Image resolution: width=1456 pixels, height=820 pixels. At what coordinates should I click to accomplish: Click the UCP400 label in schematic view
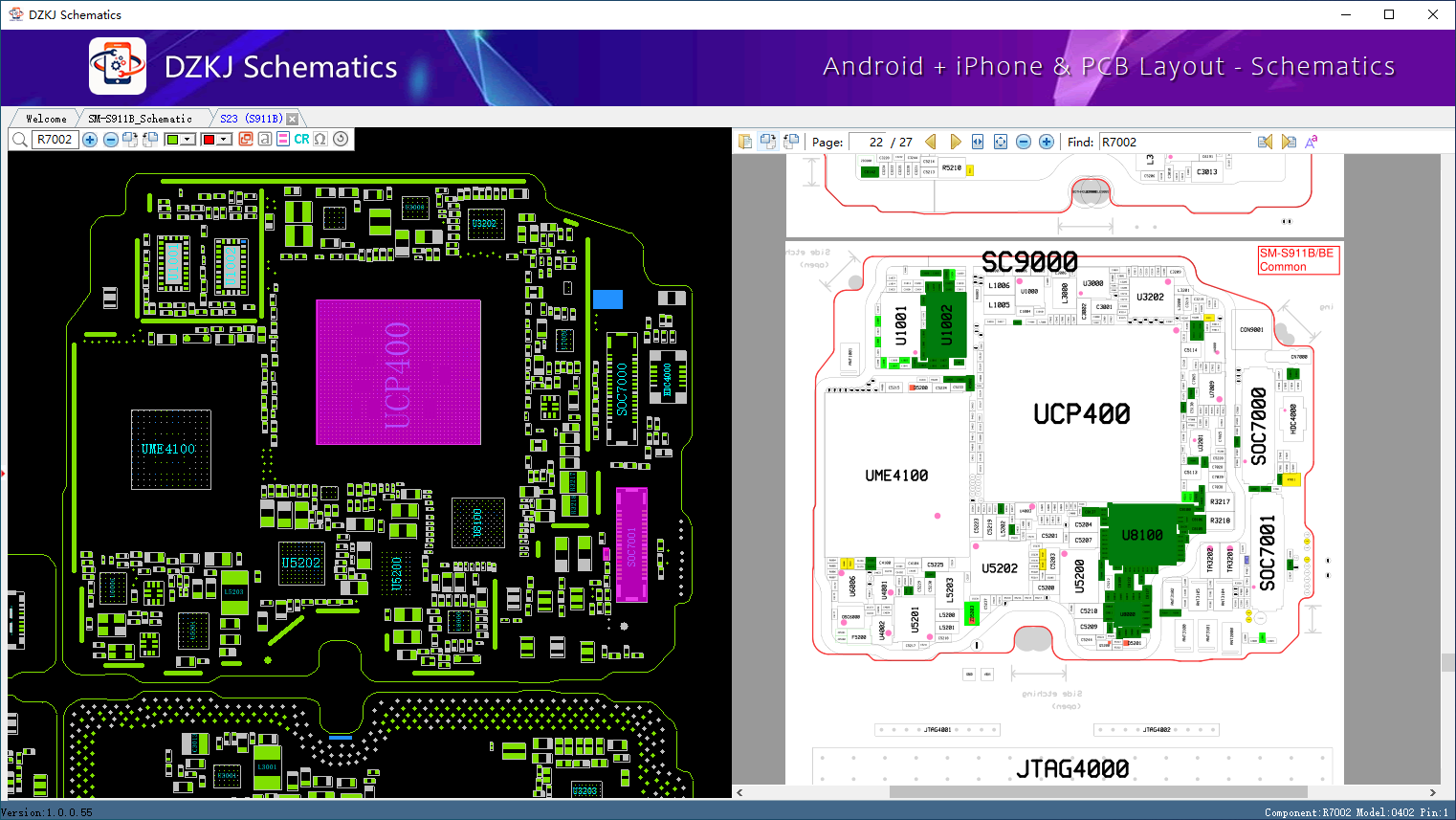1082,413
